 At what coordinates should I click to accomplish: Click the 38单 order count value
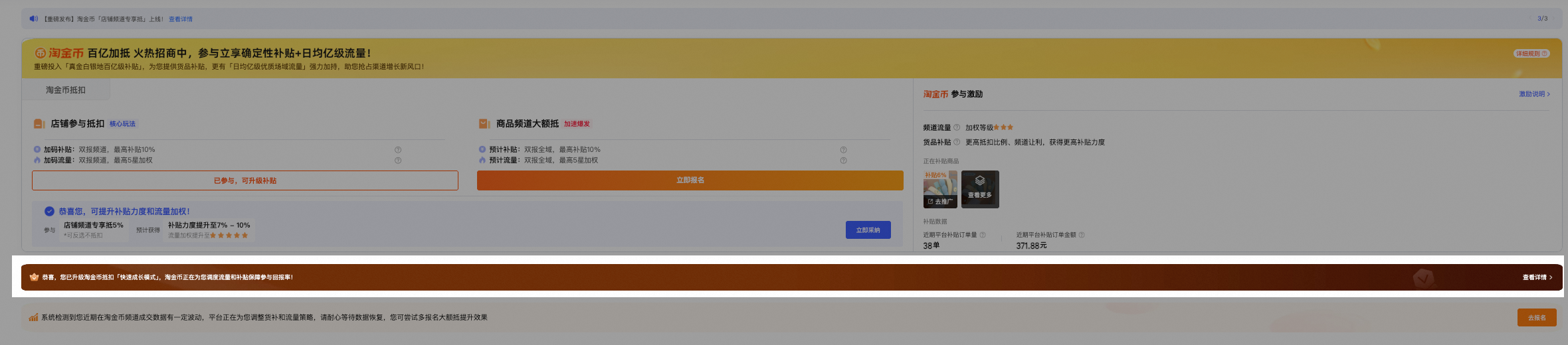tap(931, 245)
